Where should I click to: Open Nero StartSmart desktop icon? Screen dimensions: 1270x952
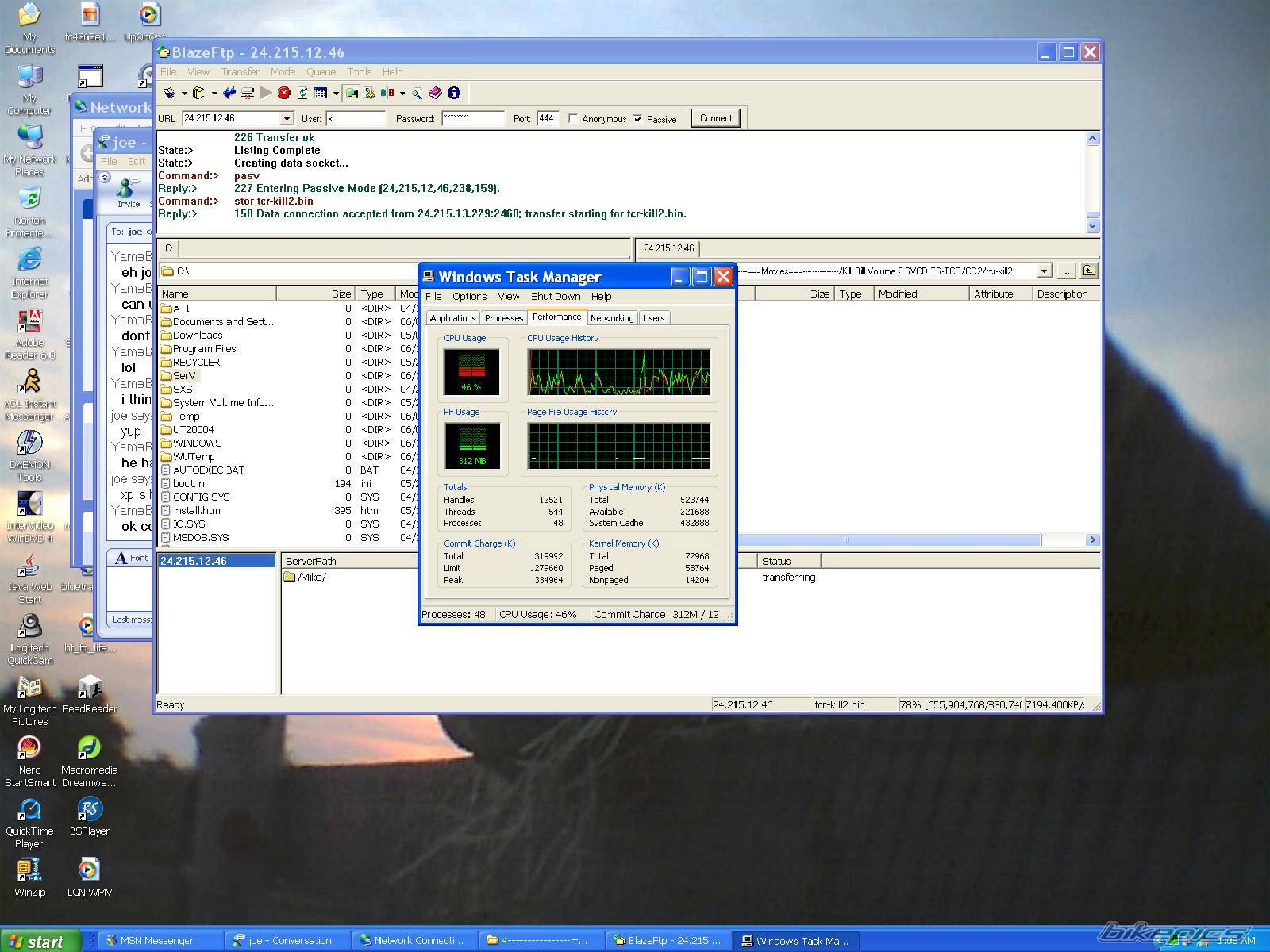coord(29,761)
